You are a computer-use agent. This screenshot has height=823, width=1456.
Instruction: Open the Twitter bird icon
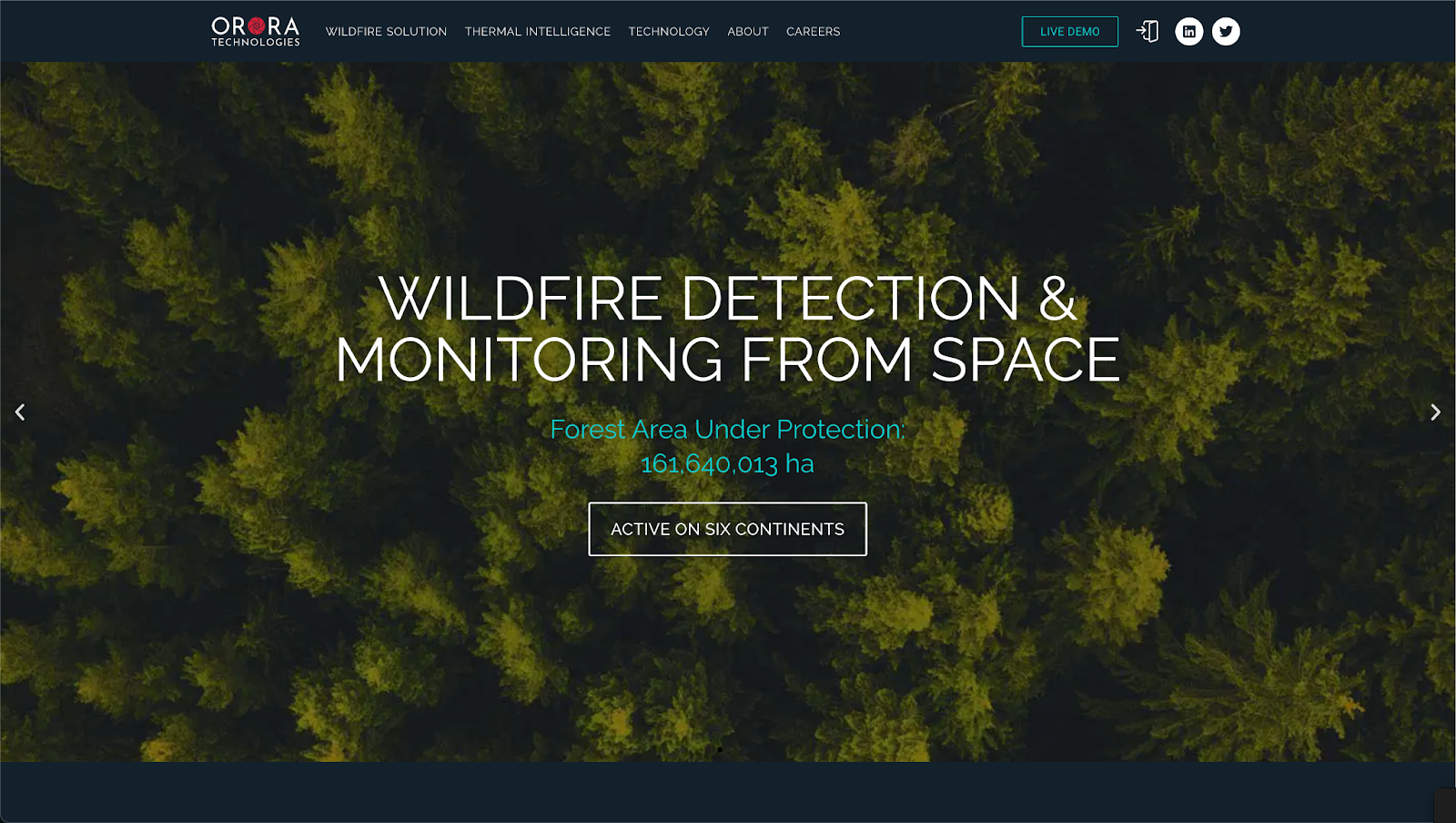[x=1226, y=32]
